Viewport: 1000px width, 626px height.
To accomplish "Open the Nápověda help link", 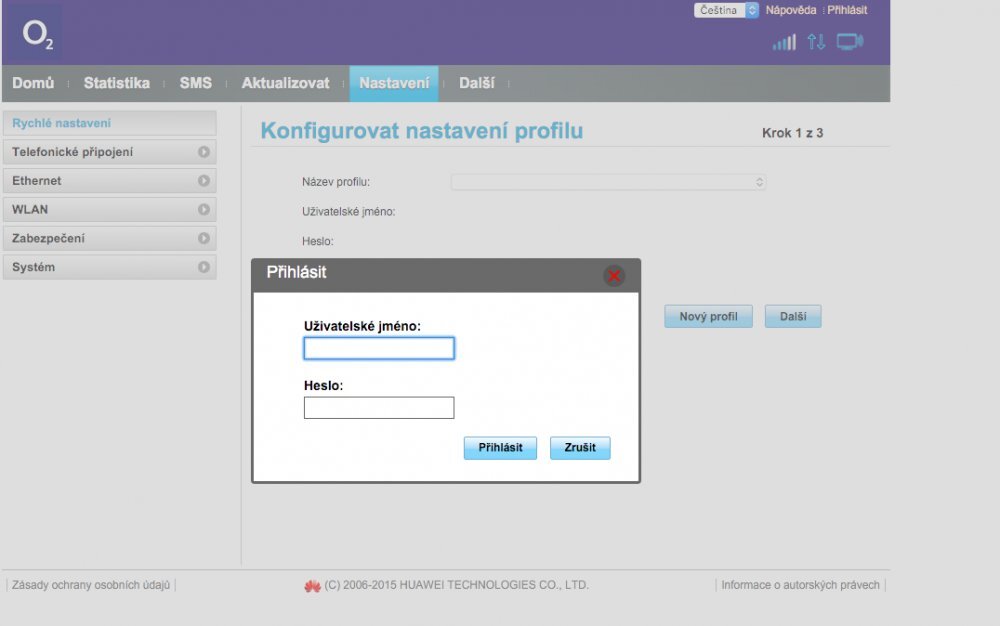I will [791, 10].
